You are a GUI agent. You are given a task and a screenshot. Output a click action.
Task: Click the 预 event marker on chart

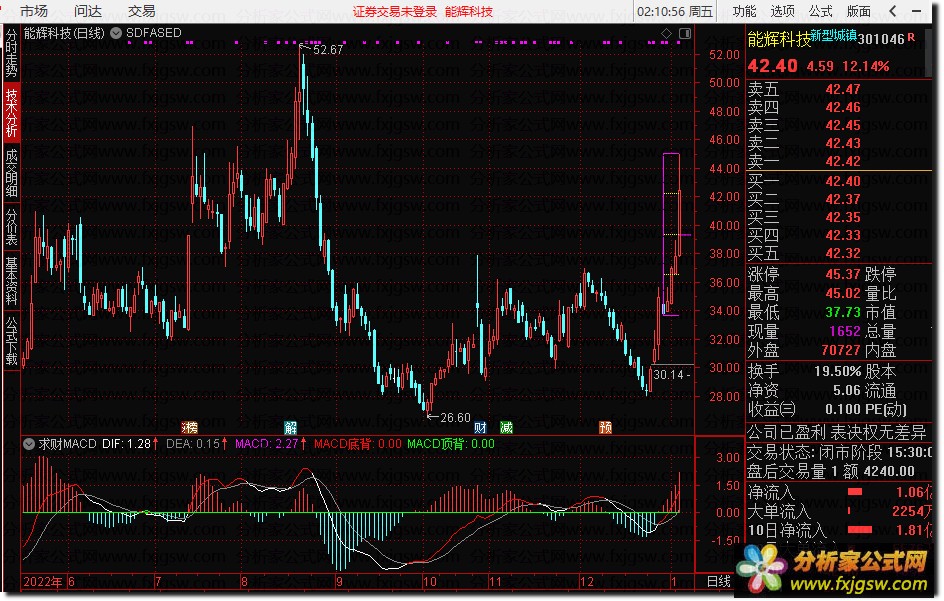point(606,428)
